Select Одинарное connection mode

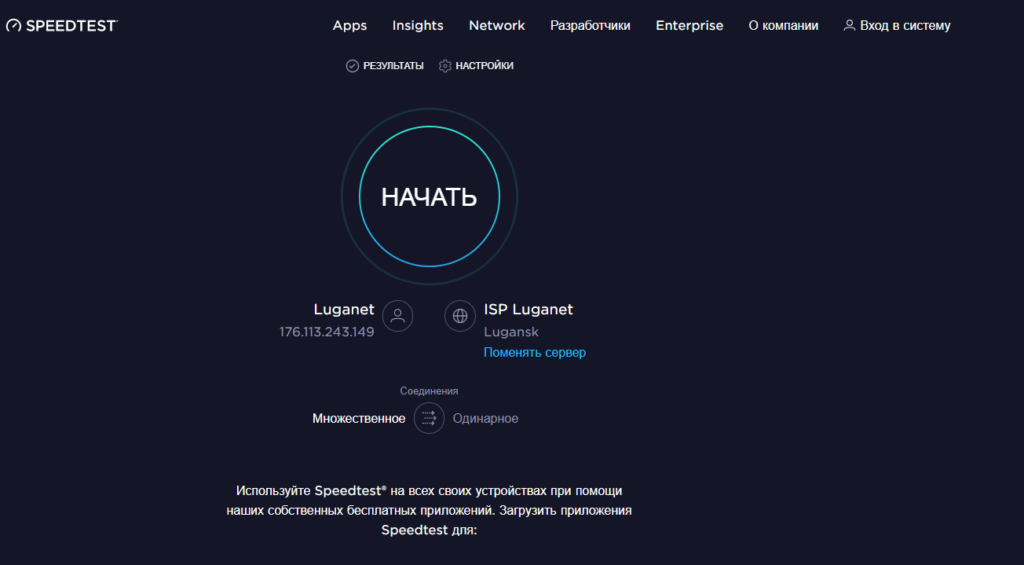click(486, 419)
